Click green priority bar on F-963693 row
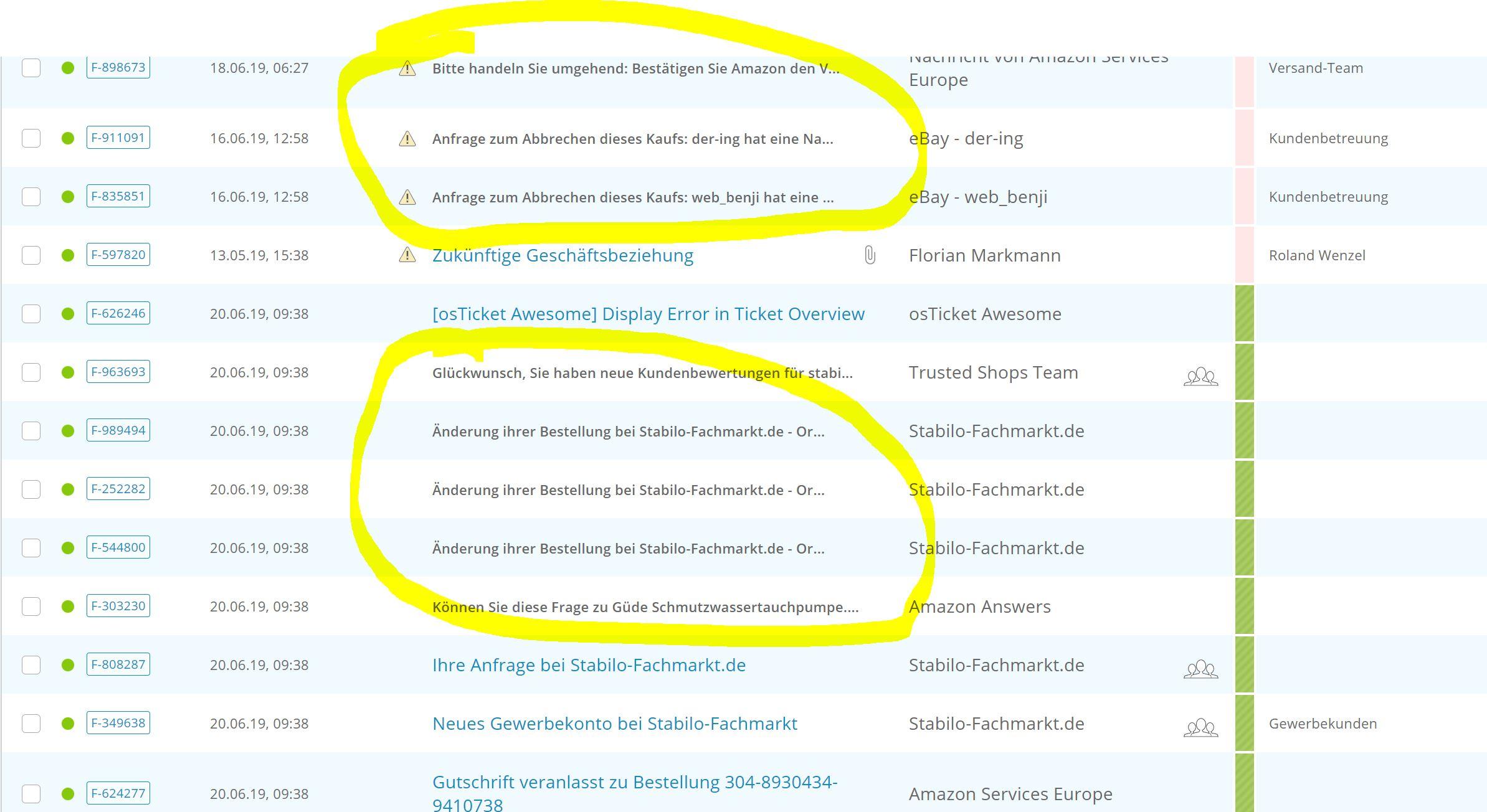Screen dimensions: 1487x812 tap(1244, 372)
